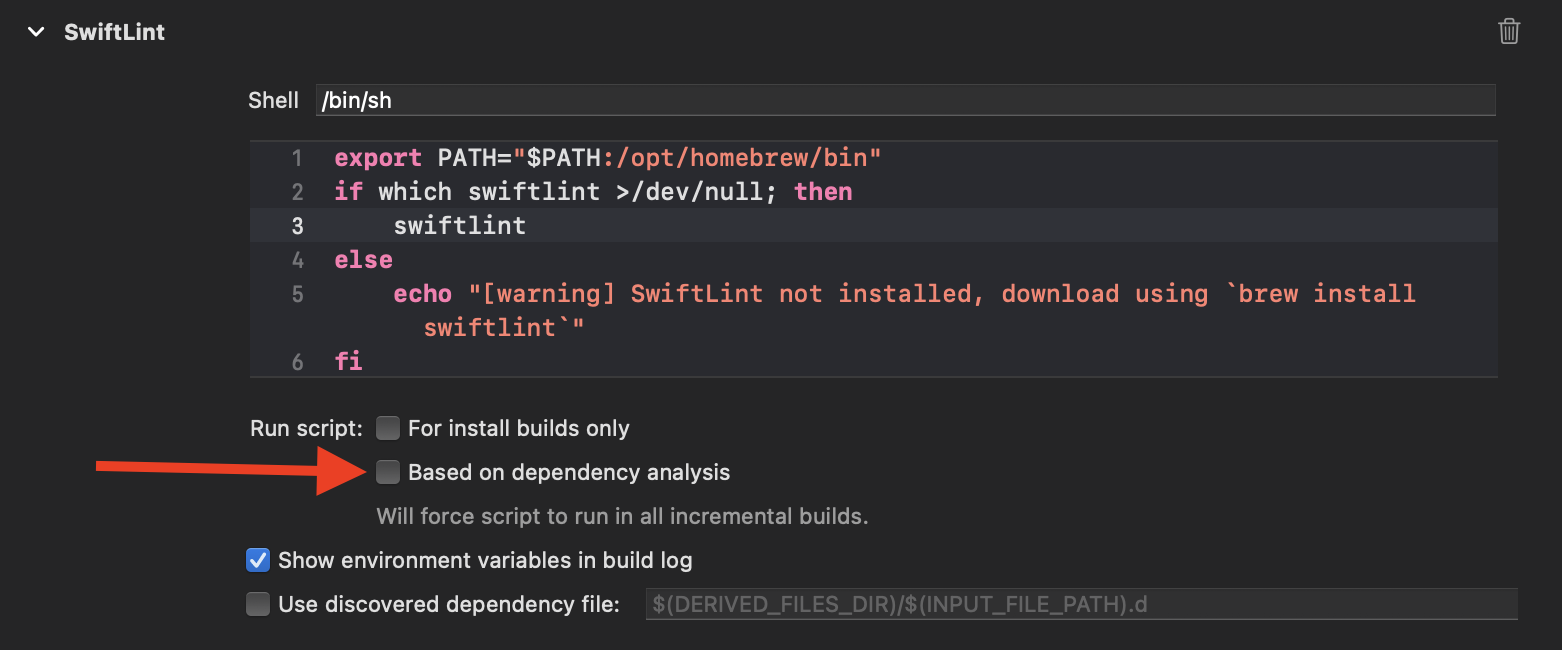Viewport: 1562px width, 650px height.
Task: Enable Use discovered dependency file checkbox
Action: pos(258,604)
